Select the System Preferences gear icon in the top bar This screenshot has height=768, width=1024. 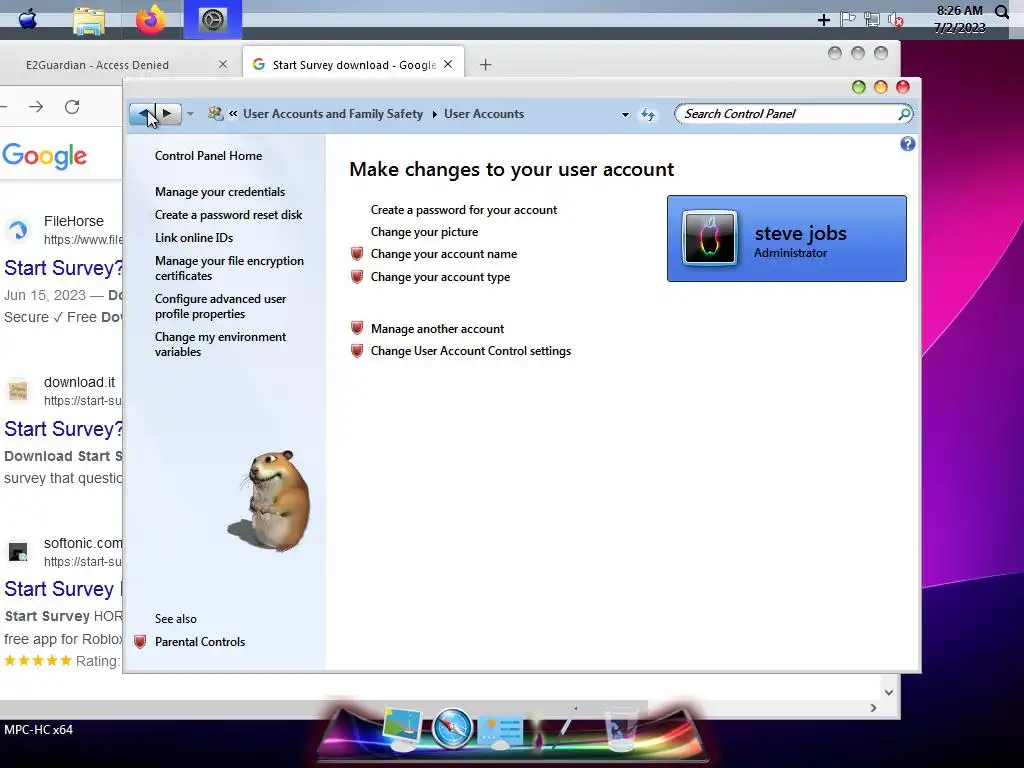click(x=212, y=20)
